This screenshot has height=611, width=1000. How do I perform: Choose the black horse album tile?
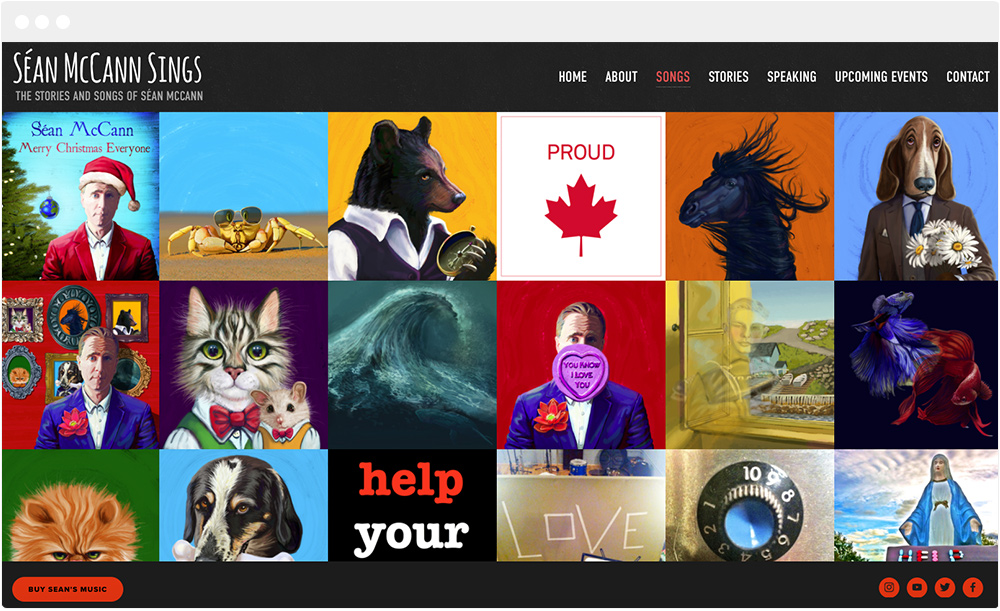click(x=750, y=196)
